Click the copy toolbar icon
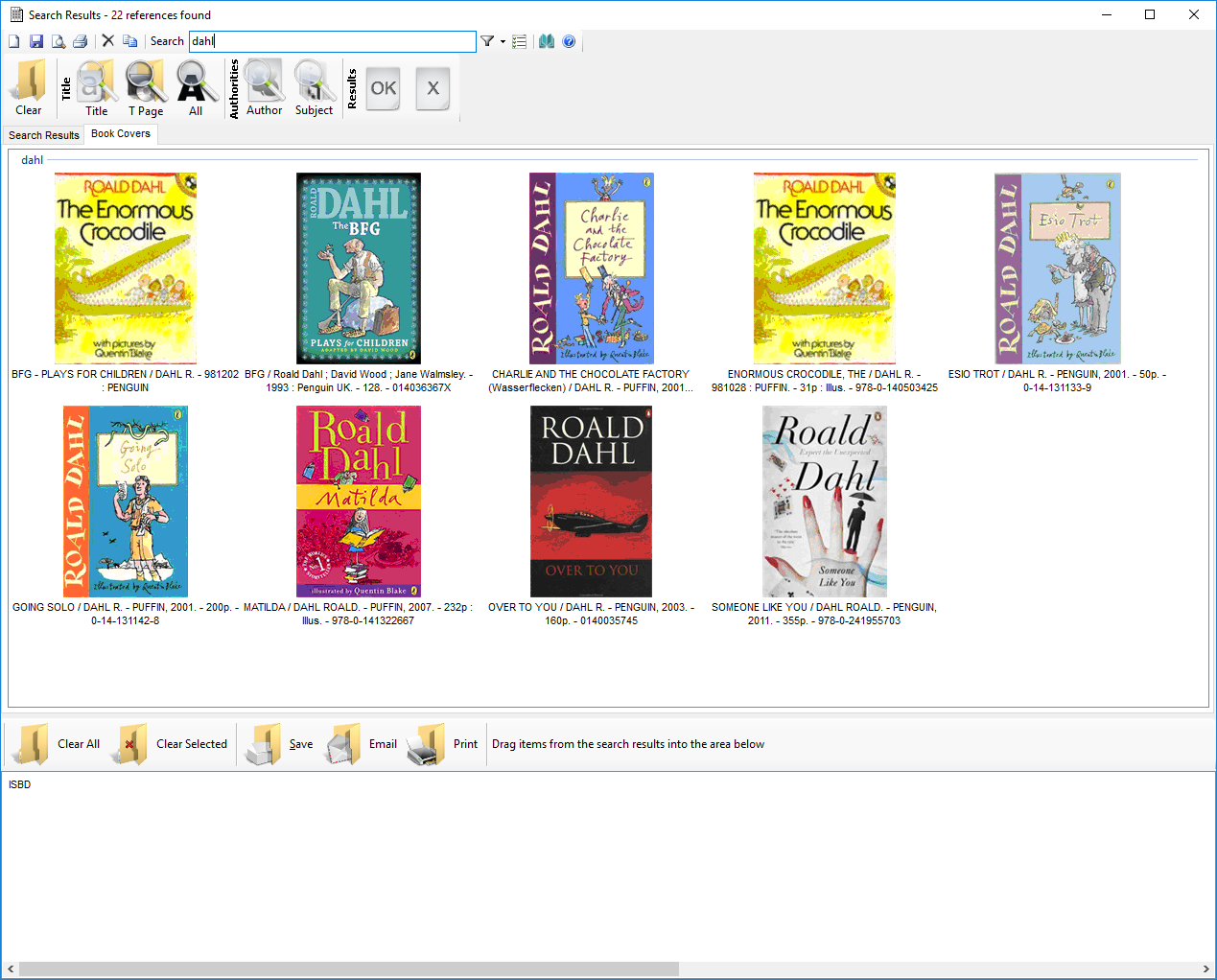 [130, 41]
